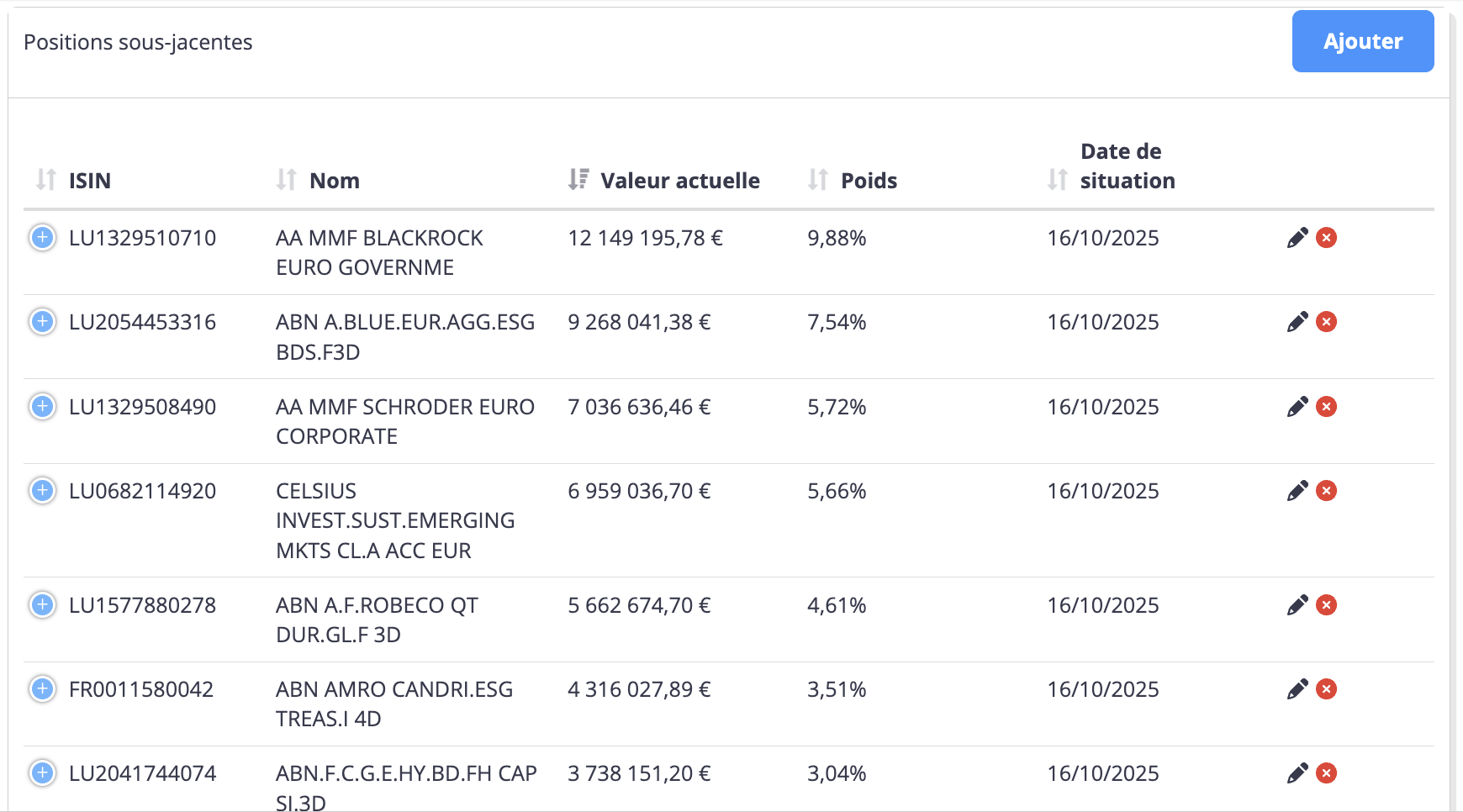Viewport: 1463px width, 812px height.
Task: Expand the CELSIUS LU0682114920 row
Action: click(42, 491)
